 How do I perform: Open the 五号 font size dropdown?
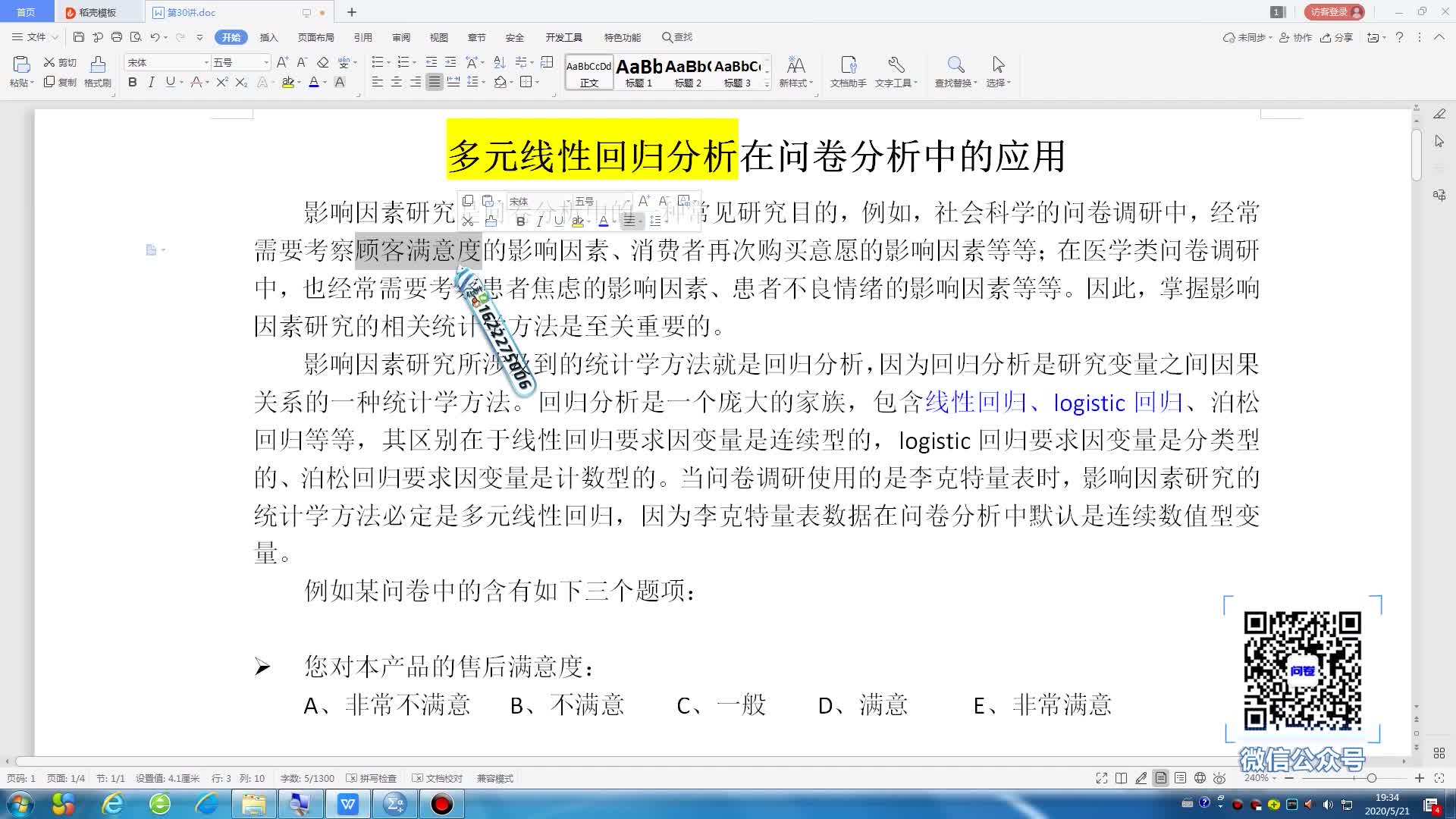click(x=265, y=62)
